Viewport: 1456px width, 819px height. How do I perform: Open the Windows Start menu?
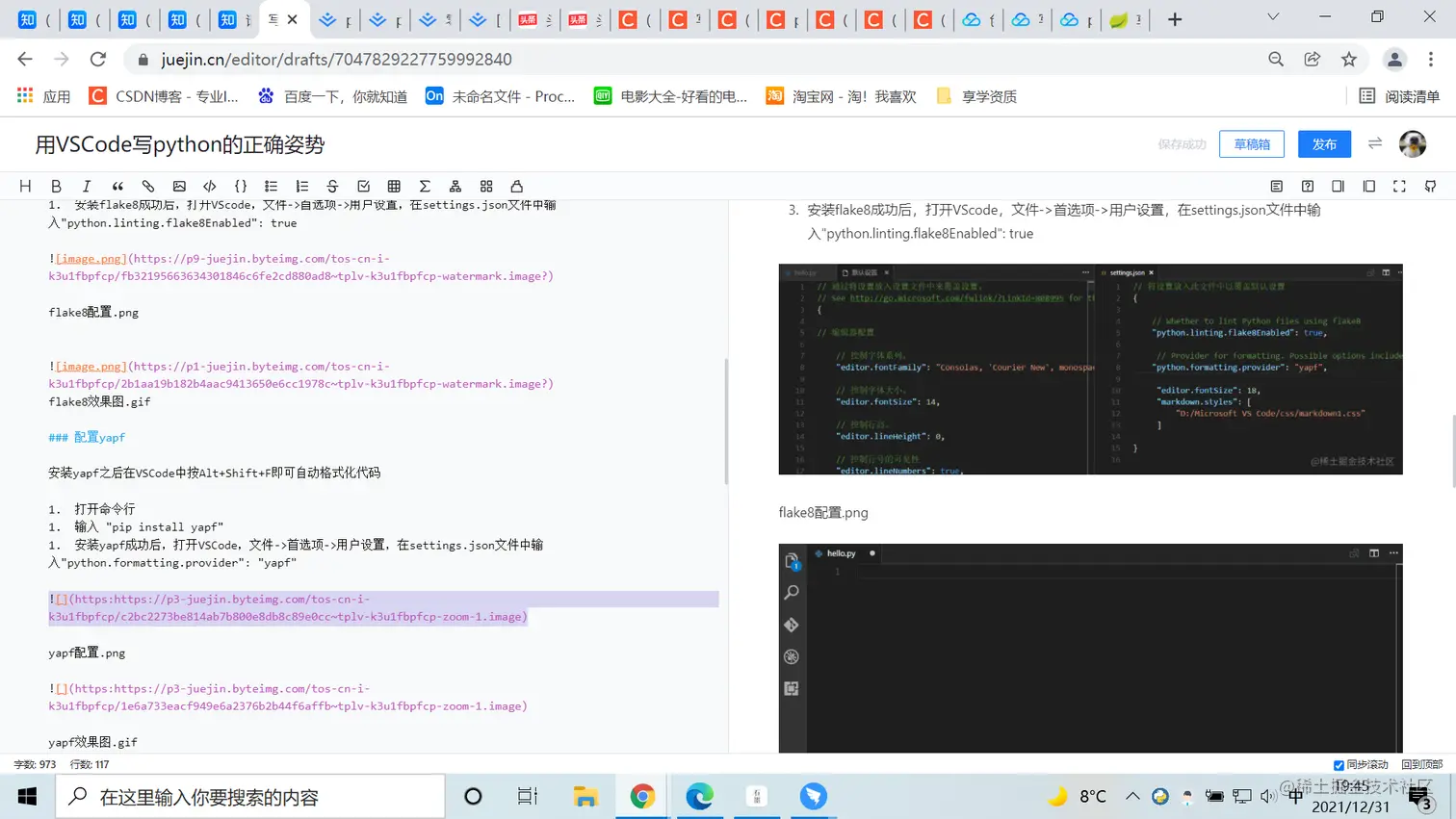pos(27,796)
